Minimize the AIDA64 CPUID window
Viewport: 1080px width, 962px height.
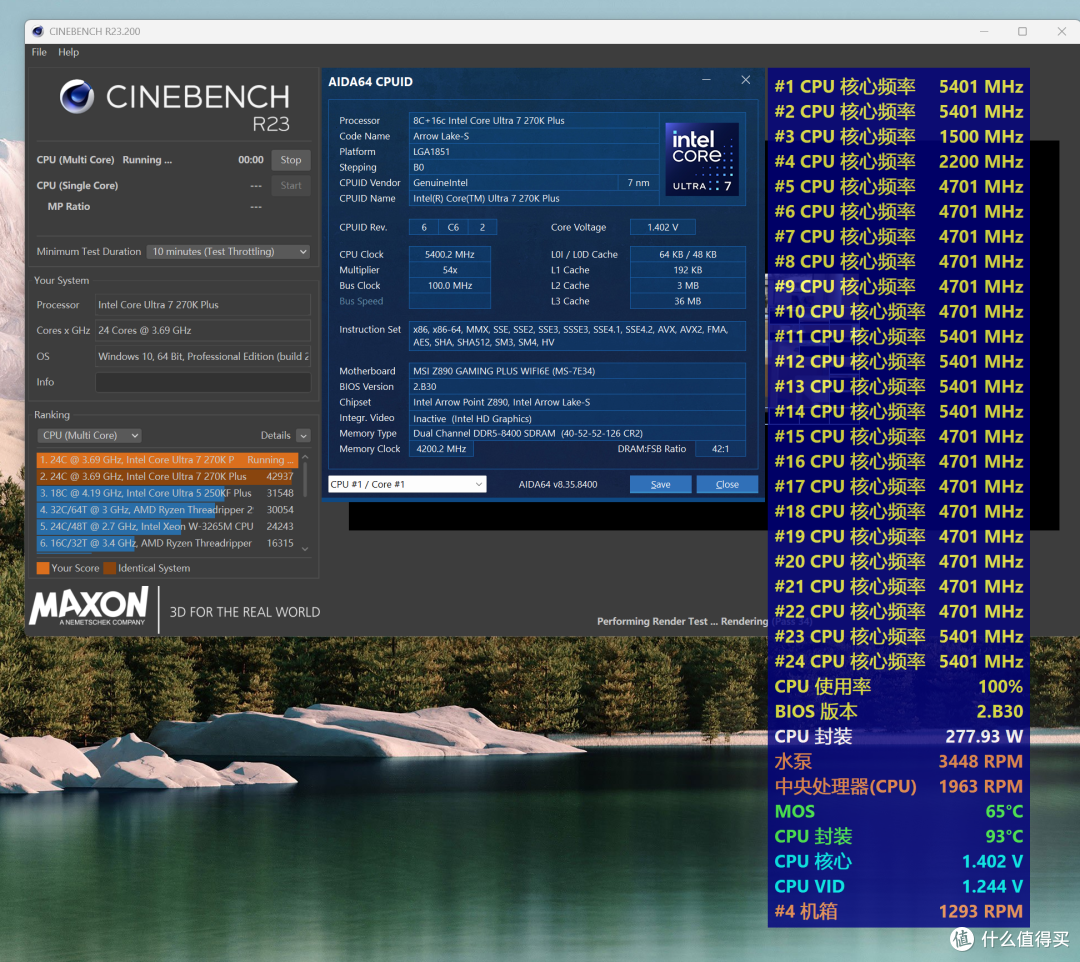[x=706, y=80]
